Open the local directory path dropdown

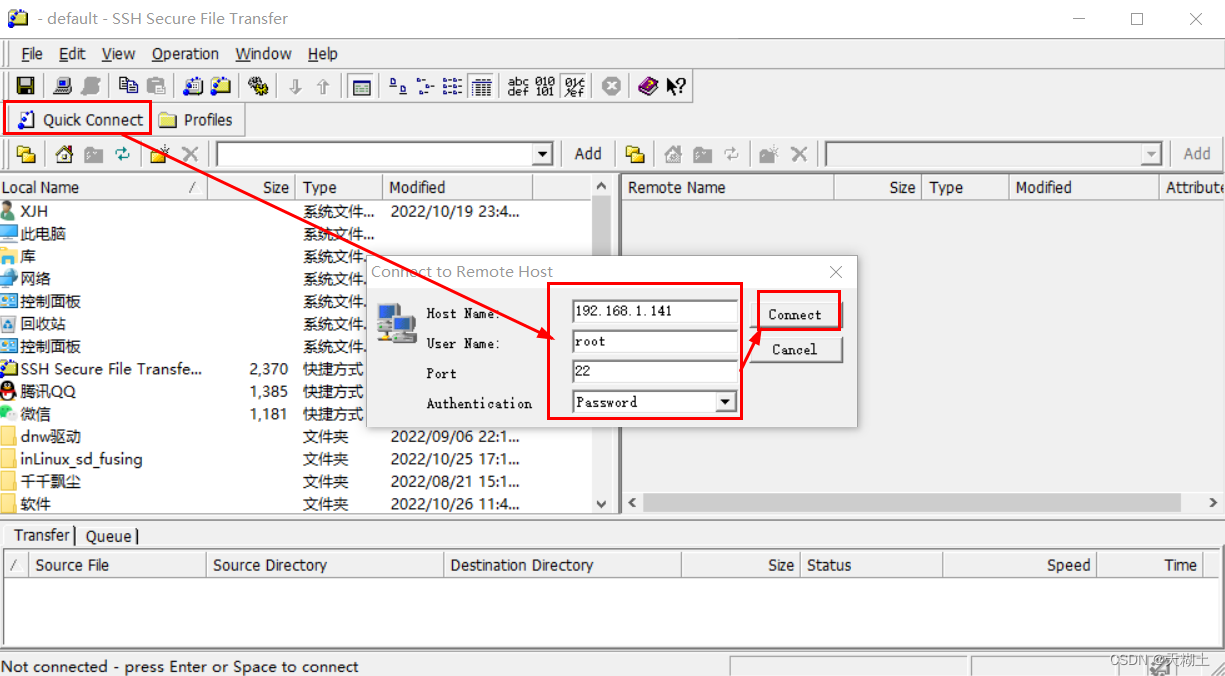[x=543, y=153]
